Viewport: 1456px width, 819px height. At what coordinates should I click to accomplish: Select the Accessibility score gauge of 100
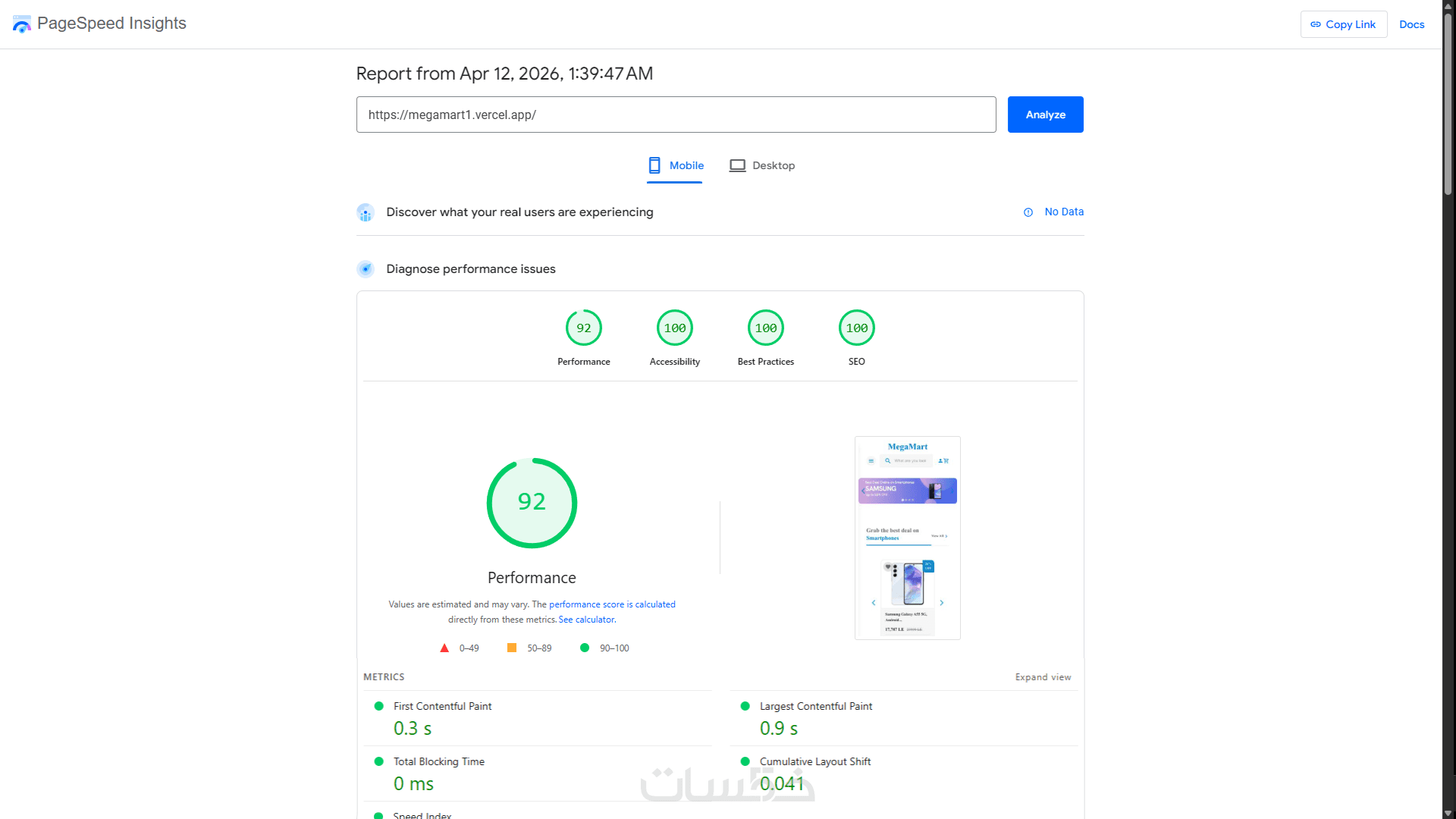[x=675, y=328]
